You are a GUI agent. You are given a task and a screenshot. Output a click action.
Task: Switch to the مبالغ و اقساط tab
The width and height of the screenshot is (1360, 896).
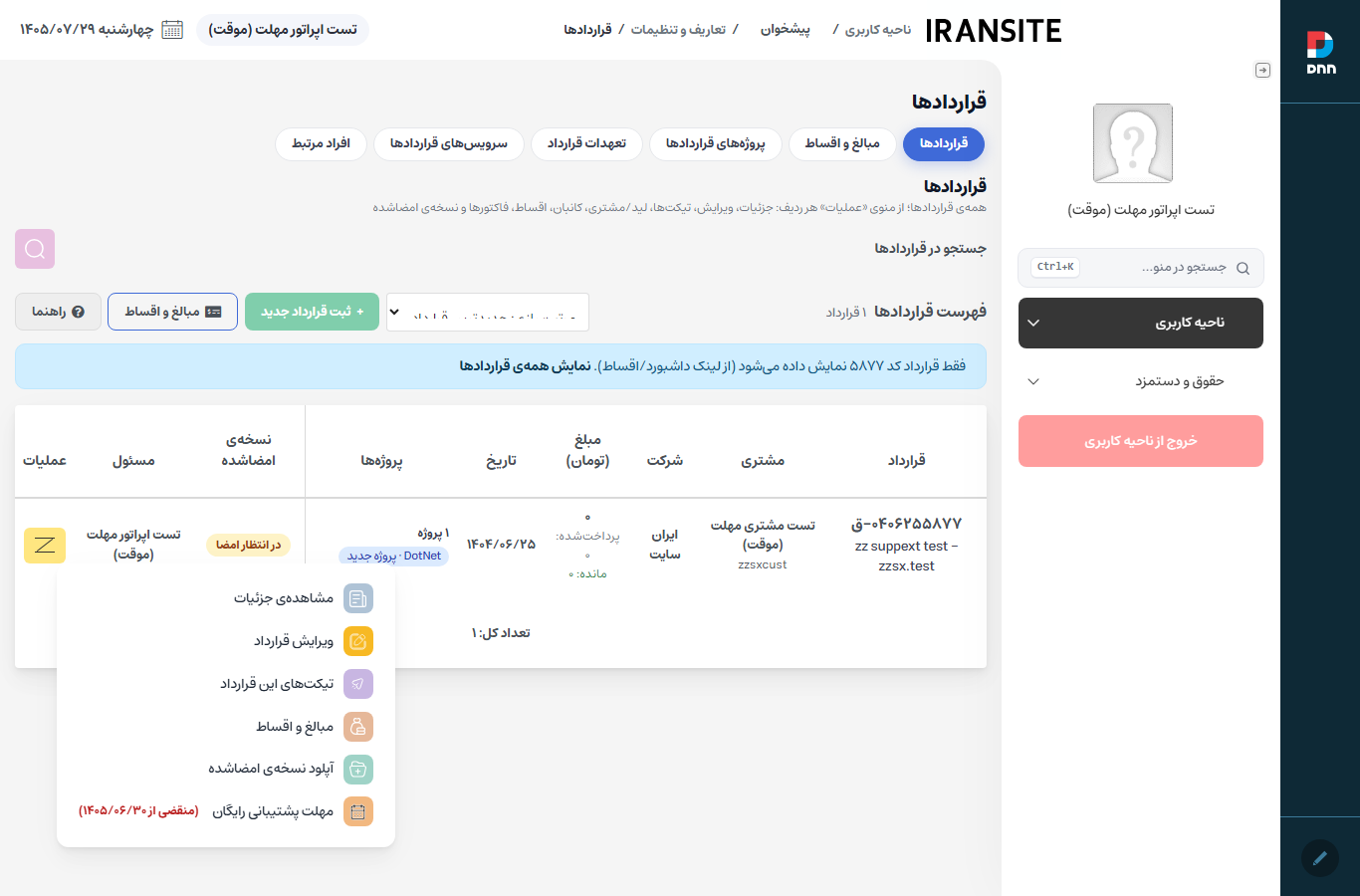click(x=842, y=144)
